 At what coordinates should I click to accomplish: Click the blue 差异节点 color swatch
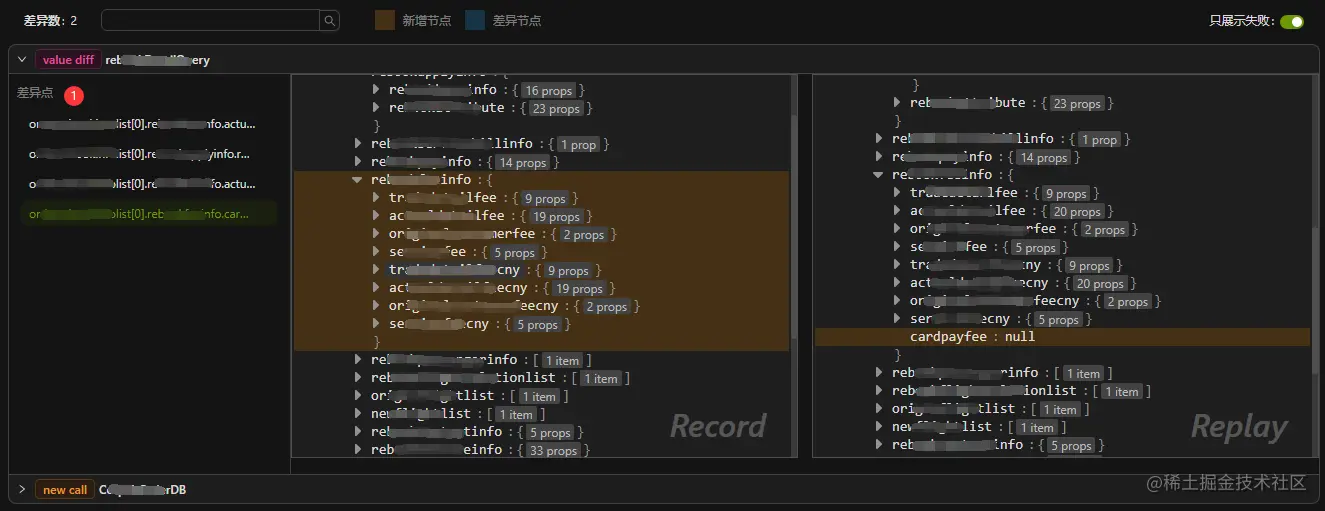point(475,20)
